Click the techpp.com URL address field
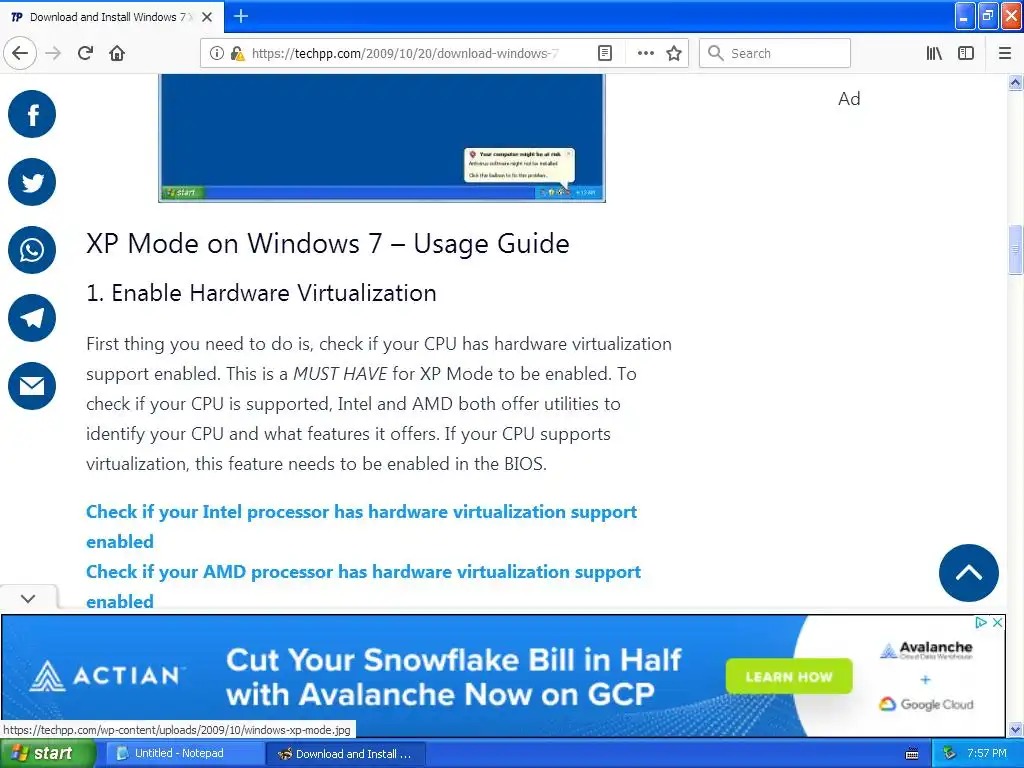Image resolution: width=1024 pixels, height=768 pixels. (x=405, y=54)
